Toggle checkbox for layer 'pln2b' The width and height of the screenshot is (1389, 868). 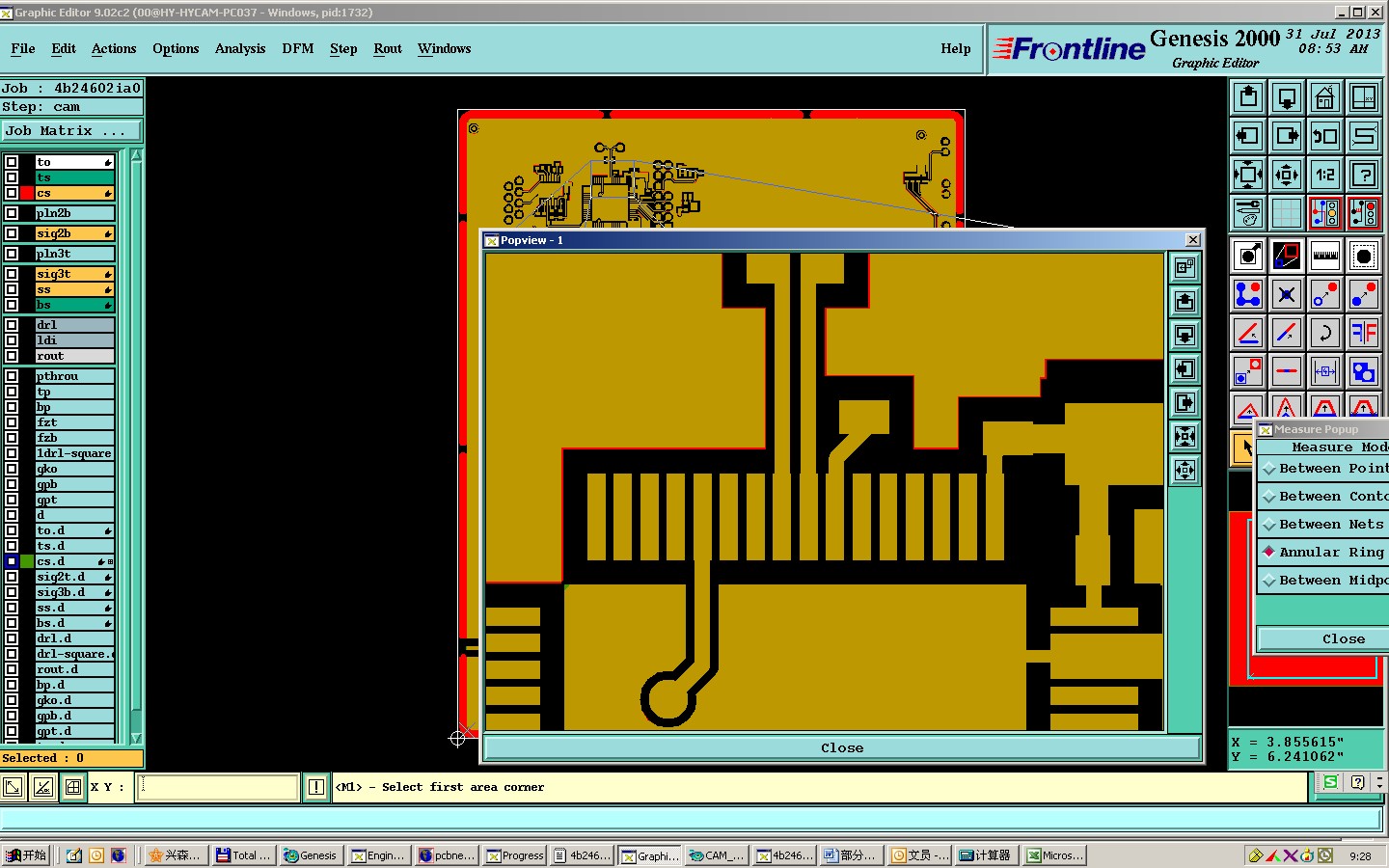(x=12, y=213)
